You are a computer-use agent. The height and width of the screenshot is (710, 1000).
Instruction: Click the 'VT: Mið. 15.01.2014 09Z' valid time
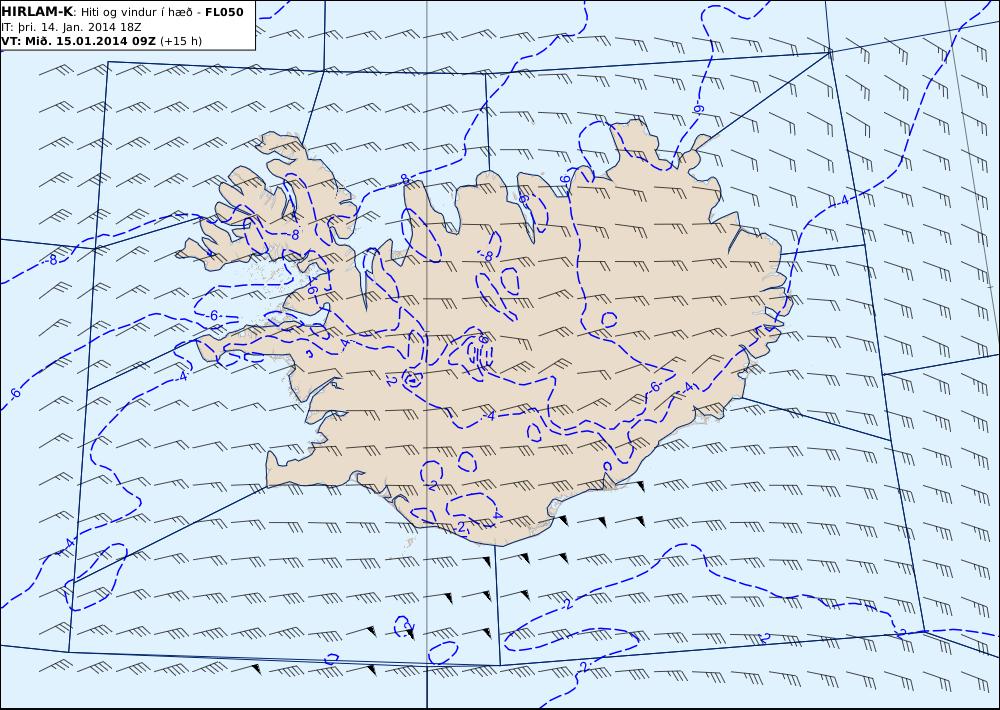point(78,41)
